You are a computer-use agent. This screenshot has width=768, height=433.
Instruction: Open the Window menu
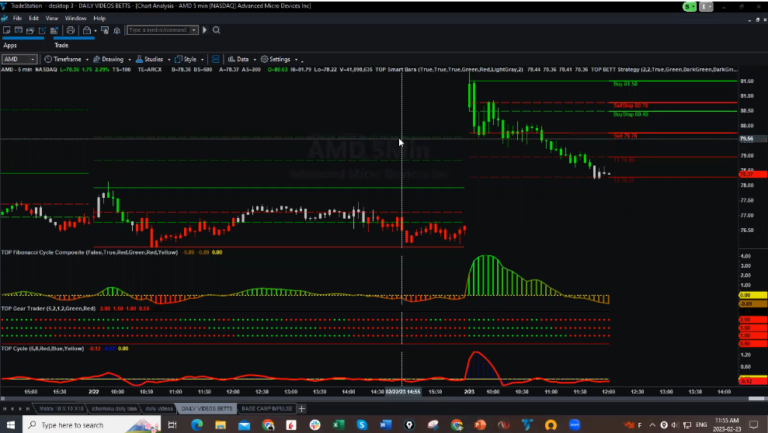tap(75, 18)
